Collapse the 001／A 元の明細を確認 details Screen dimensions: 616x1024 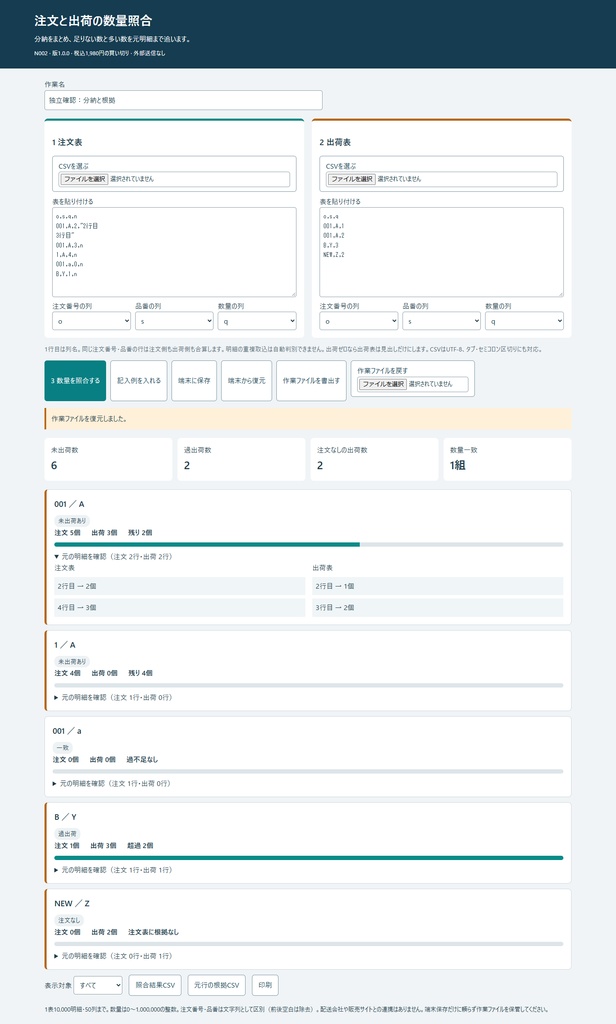(113, 557)
